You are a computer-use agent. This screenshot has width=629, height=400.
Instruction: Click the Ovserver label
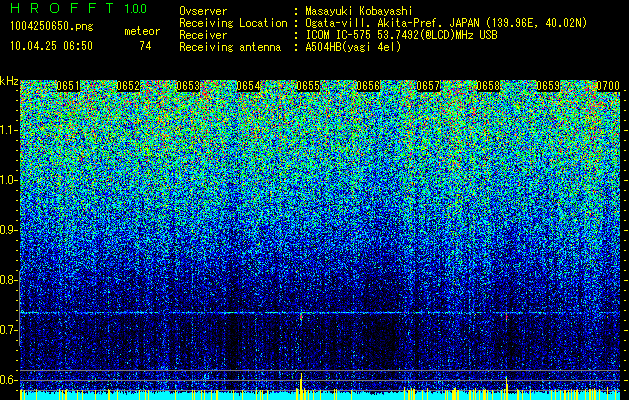click(x=203, y=11)
